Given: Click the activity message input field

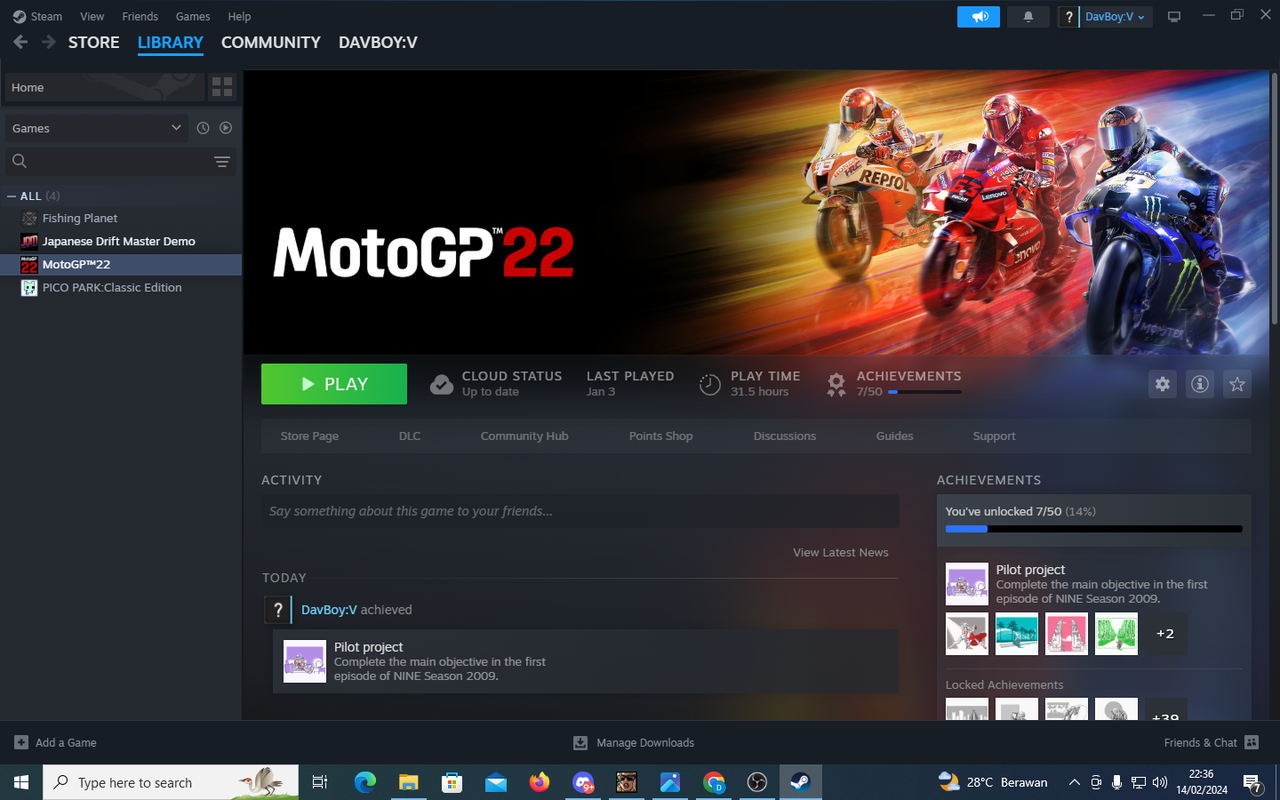Looking at the screenshot, I should pos(580,511).
